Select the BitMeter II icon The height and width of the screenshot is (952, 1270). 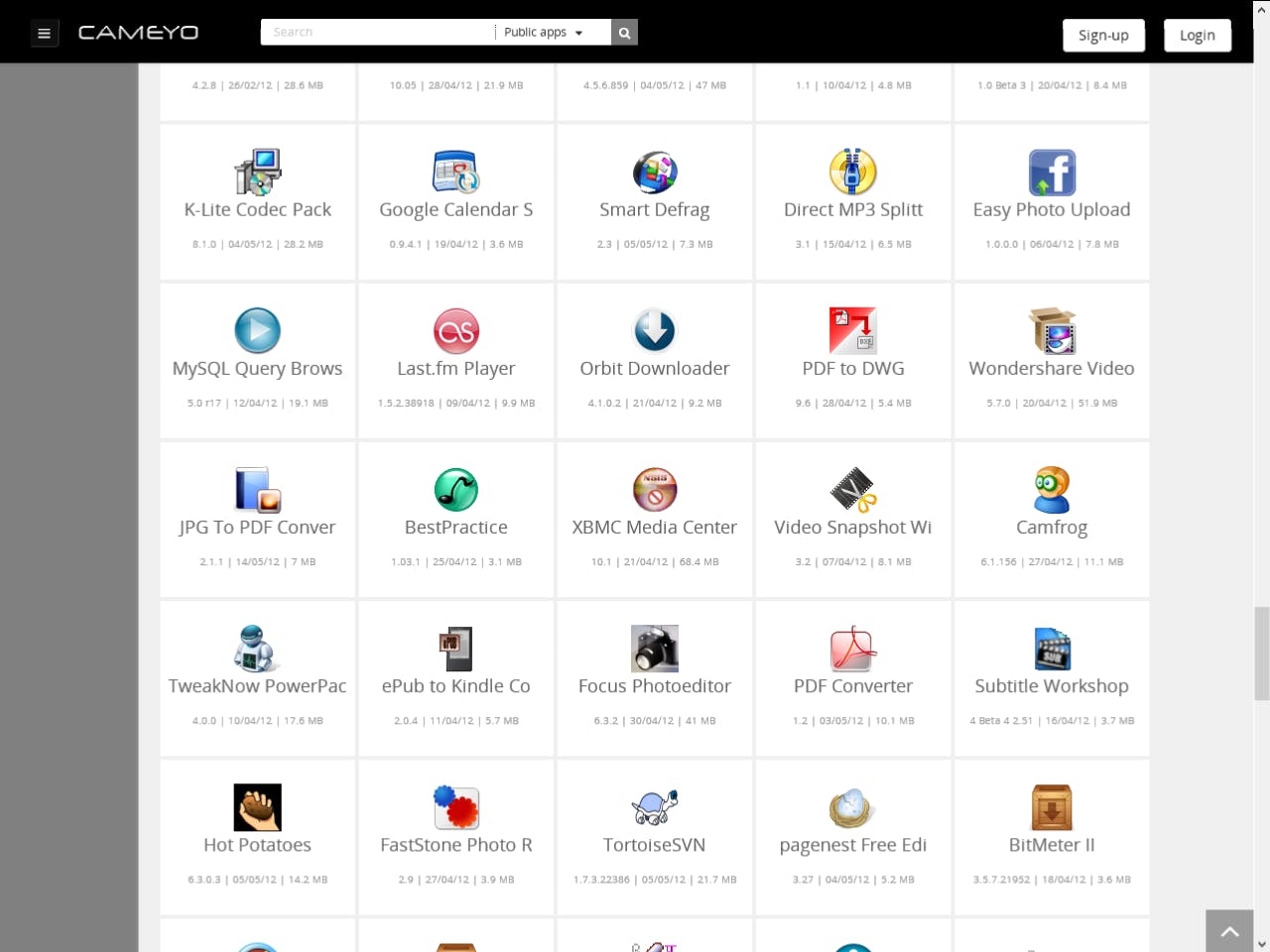point(1052,807)
